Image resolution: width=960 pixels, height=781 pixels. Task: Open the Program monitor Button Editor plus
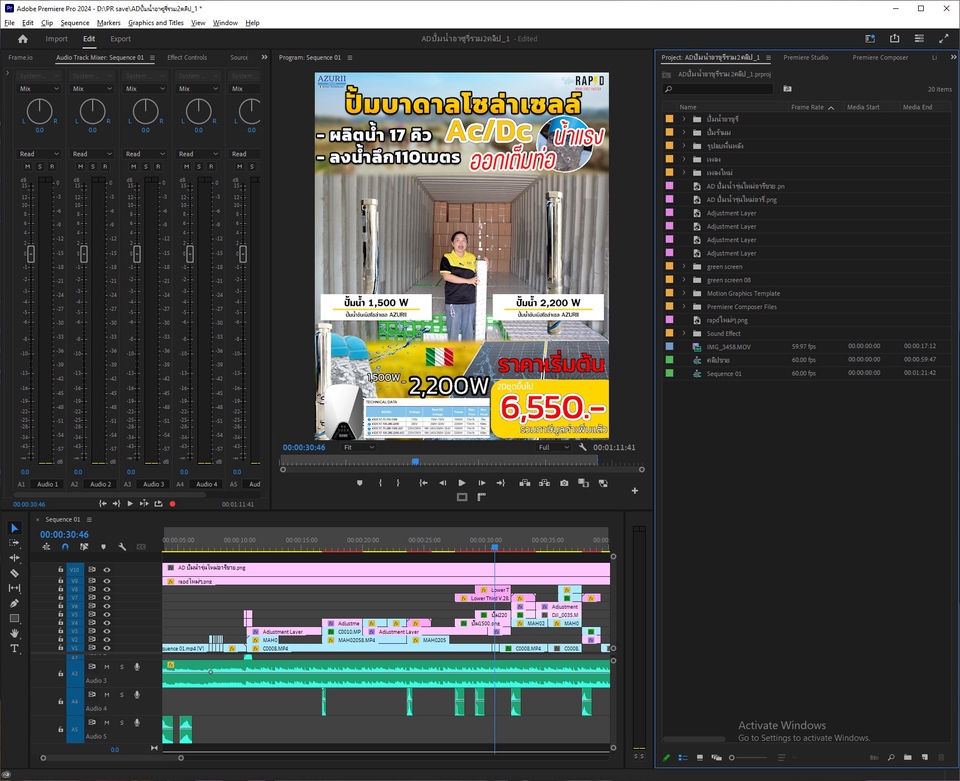(x=635, y=490)
